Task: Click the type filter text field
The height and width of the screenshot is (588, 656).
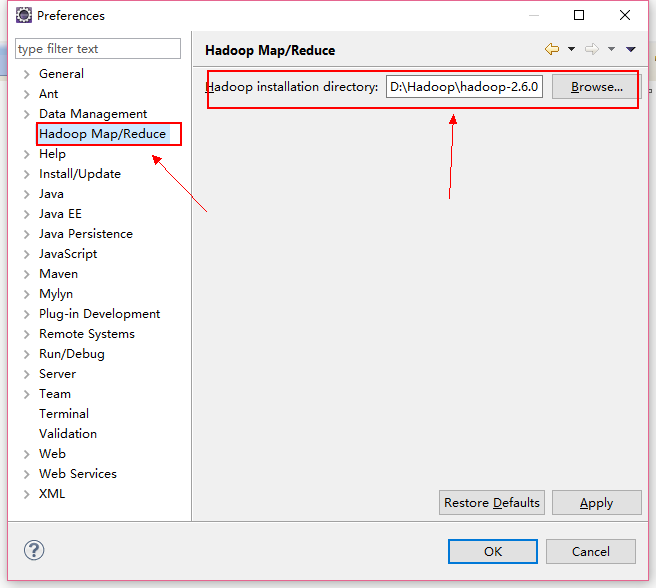Action: pos(98,49)
